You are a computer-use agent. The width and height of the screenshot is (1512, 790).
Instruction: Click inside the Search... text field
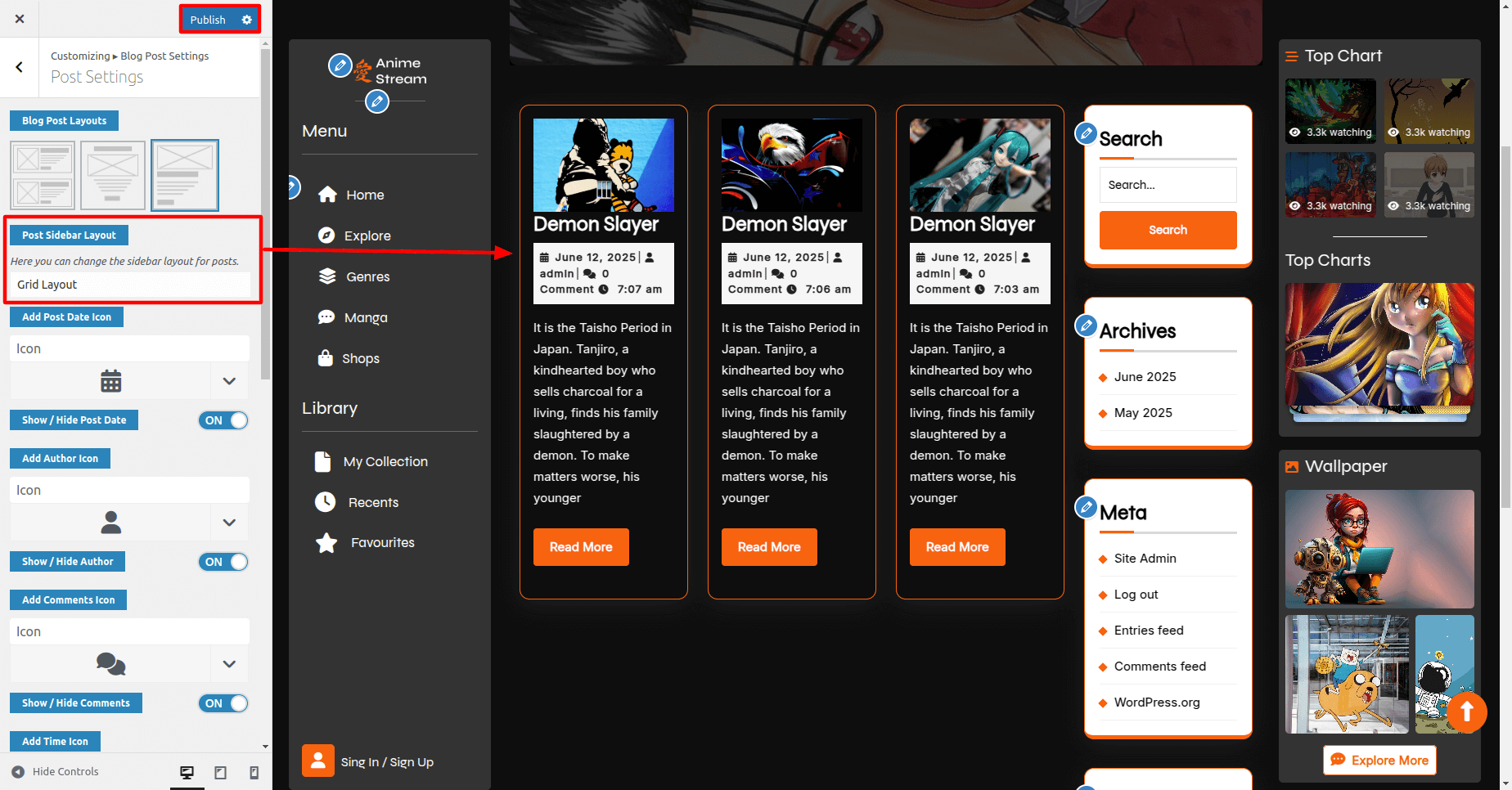click(x=1168, y=185)
